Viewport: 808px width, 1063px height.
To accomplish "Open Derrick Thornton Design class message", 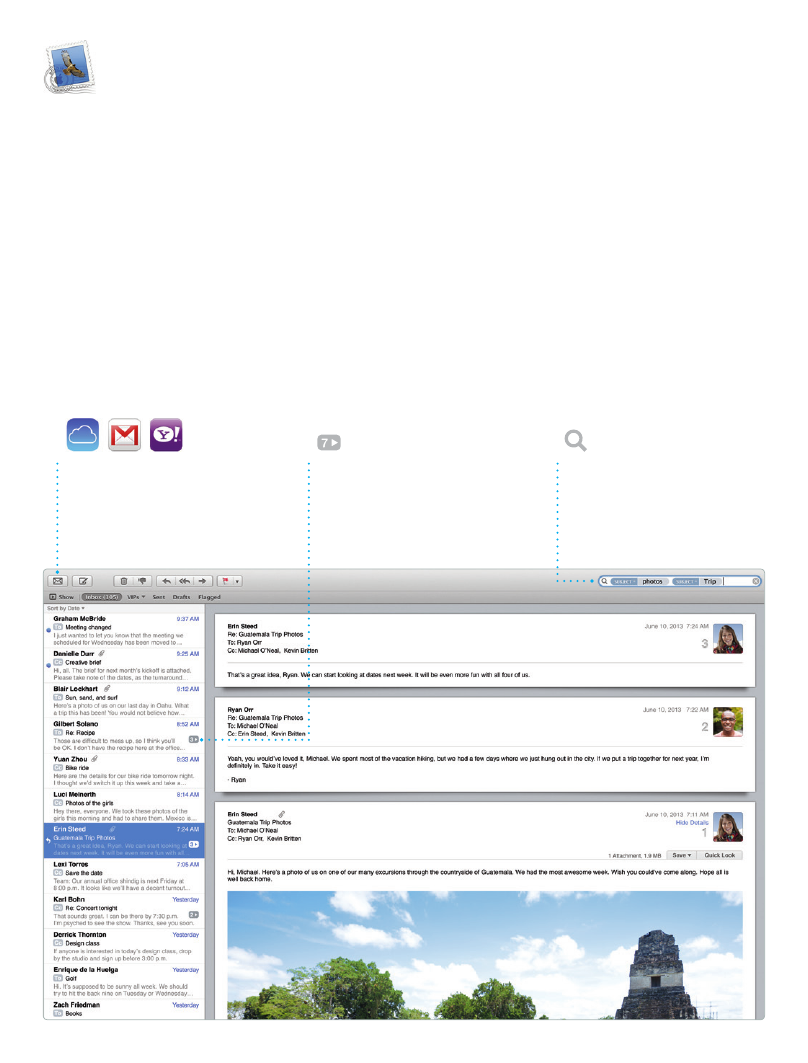I will point(125,947).
